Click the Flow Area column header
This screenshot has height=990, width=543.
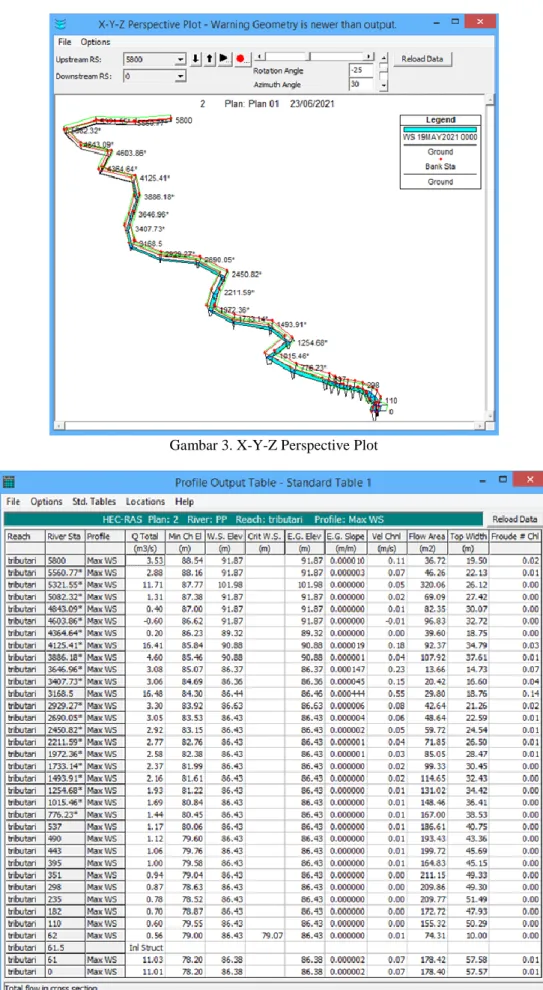click(x=426, y=536)
